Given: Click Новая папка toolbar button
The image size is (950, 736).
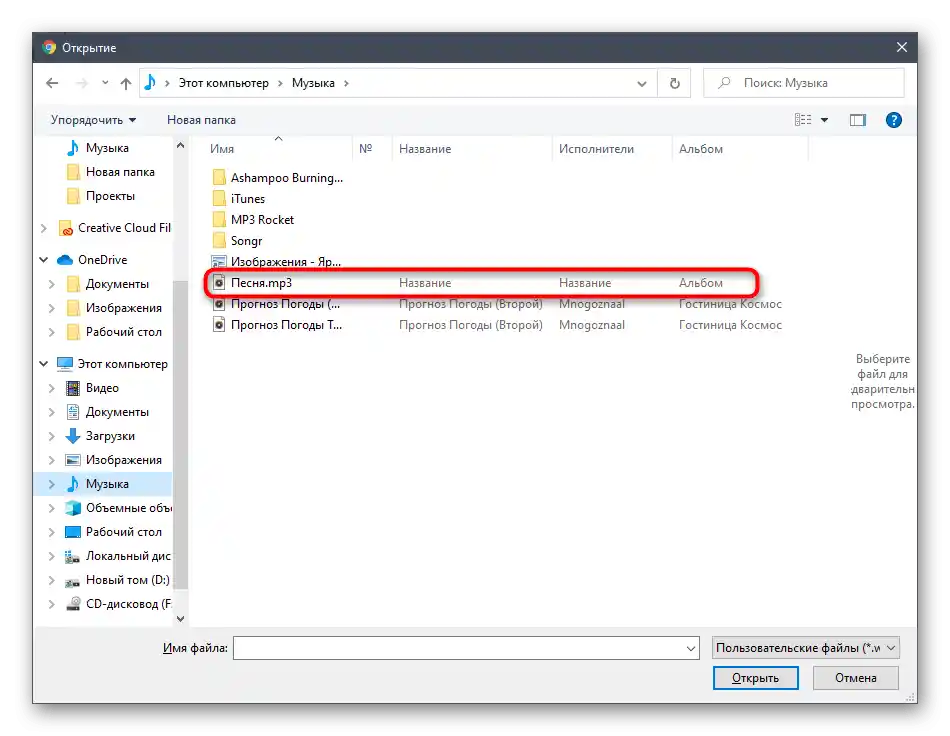Looking at the screenshot, I should coord(201,120).
